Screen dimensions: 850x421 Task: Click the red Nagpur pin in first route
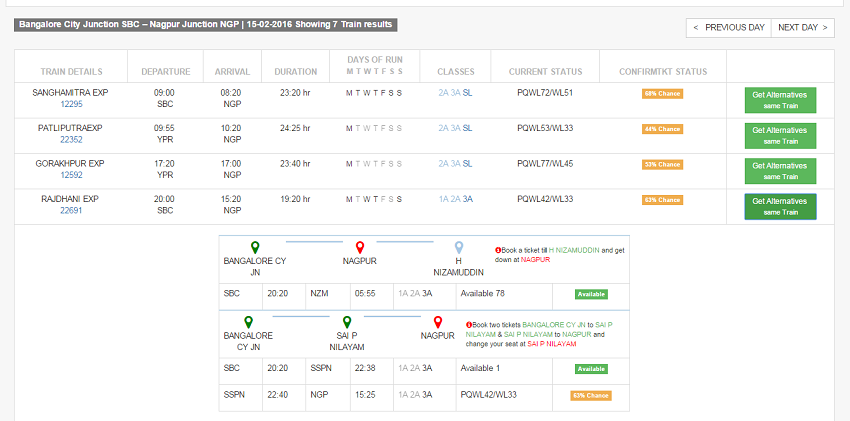pyautogui.click(x=359, y=247)
